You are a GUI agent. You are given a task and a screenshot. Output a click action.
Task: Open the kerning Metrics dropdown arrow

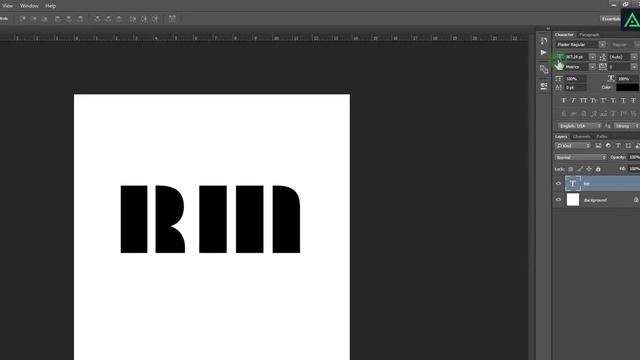coord(592,67)
